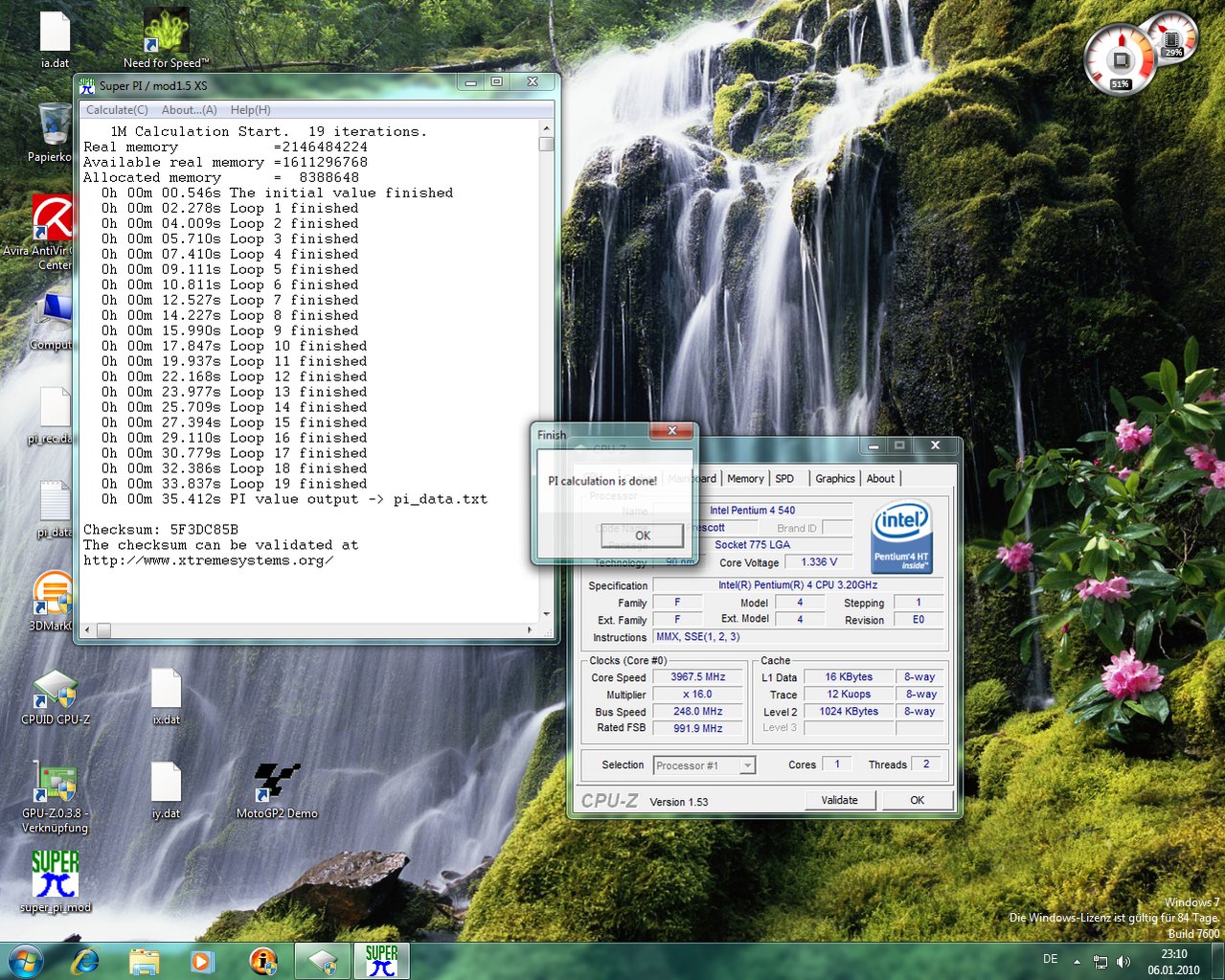Show hidden tray icons arrow
The image size is (1225, 980).
click(1077, 962)
